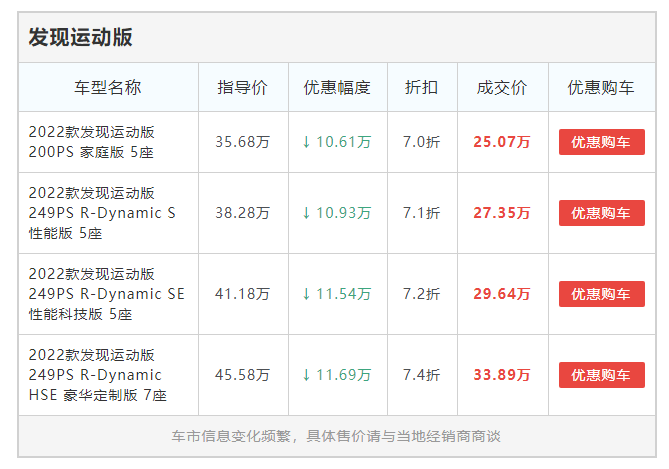669x469 pixels.
Task: Click discount amount 11.54万
Action: pyautogui.click(x=337, y=294)
